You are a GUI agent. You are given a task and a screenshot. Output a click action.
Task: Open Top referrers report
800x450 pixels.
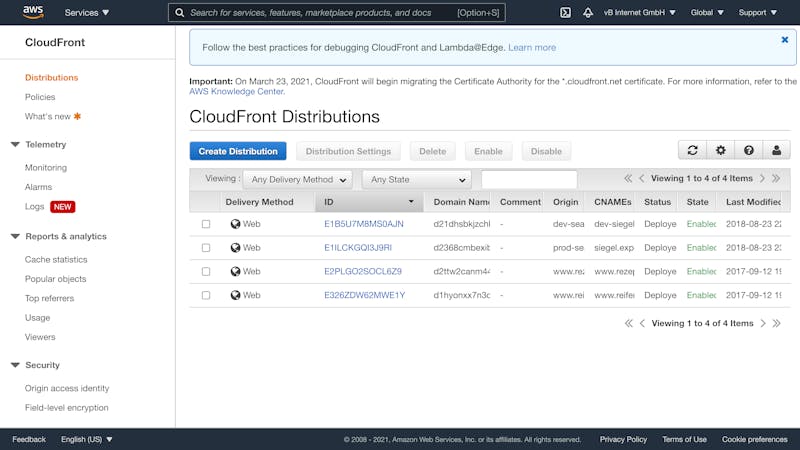pos(49,298)
